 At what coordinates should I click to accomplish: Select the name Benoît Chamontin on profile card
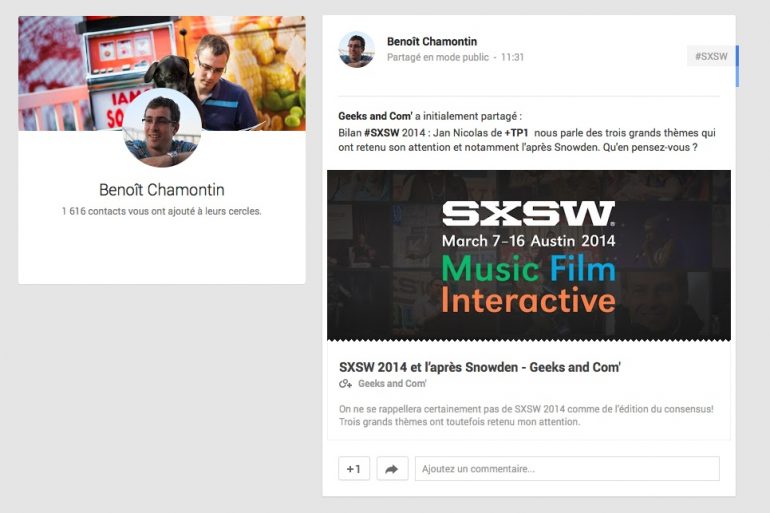click(161, 190)
